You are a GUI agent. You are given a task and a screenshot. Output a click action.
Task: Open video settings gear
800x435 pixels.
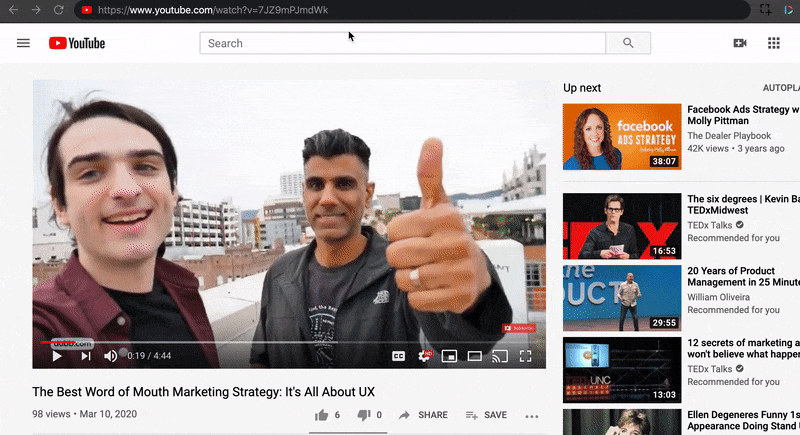(x=424, y=356)
